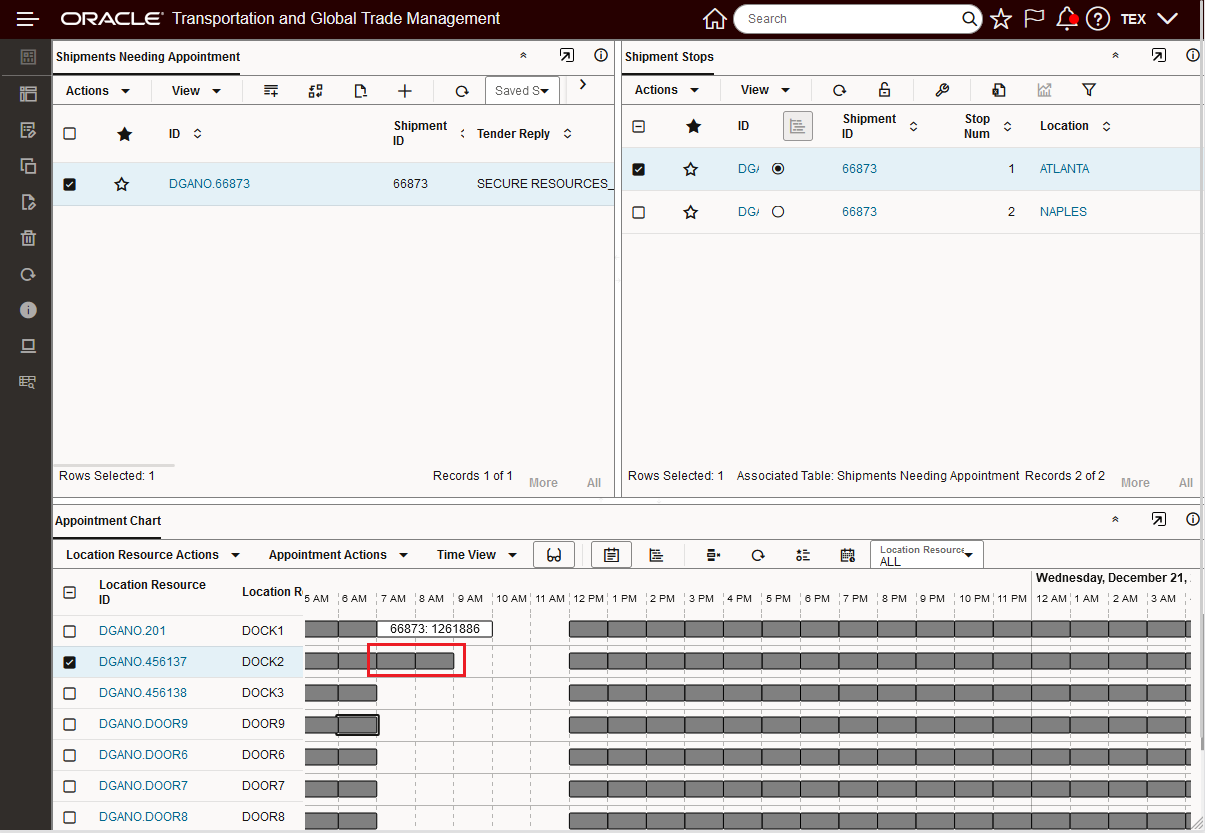Image resolution: width=1205 pixels, height=833 pixels.
Task: Click the filter funnel icon in Shipment Stops
Action: point(1089,90)
